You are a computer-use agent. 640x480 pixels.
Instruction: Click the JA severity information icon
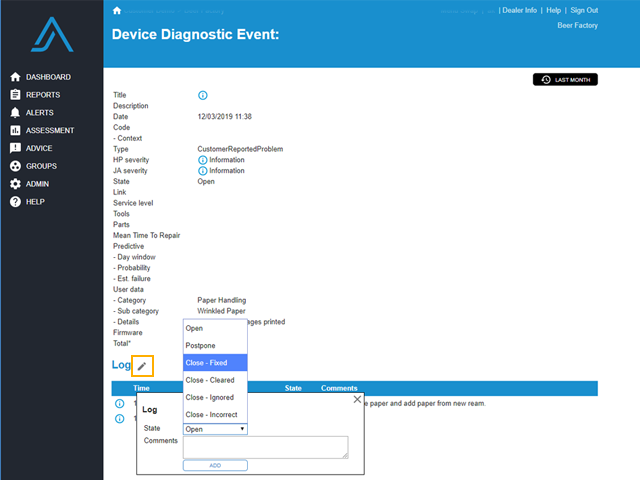(x=203, y=171)
